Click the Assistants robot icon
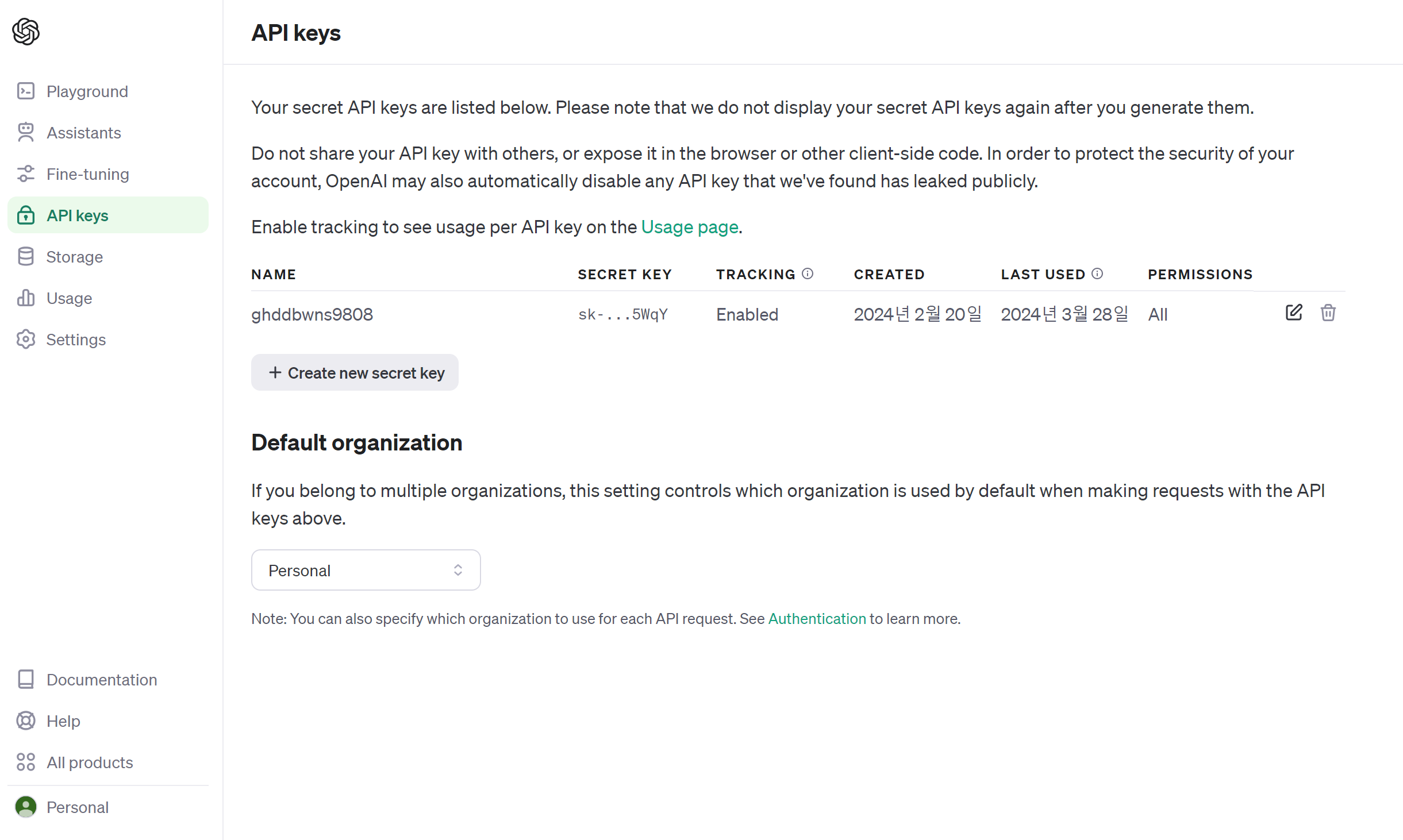This screenshot has height=840, width=1403. pyautogui.click(x=26, y=133)
